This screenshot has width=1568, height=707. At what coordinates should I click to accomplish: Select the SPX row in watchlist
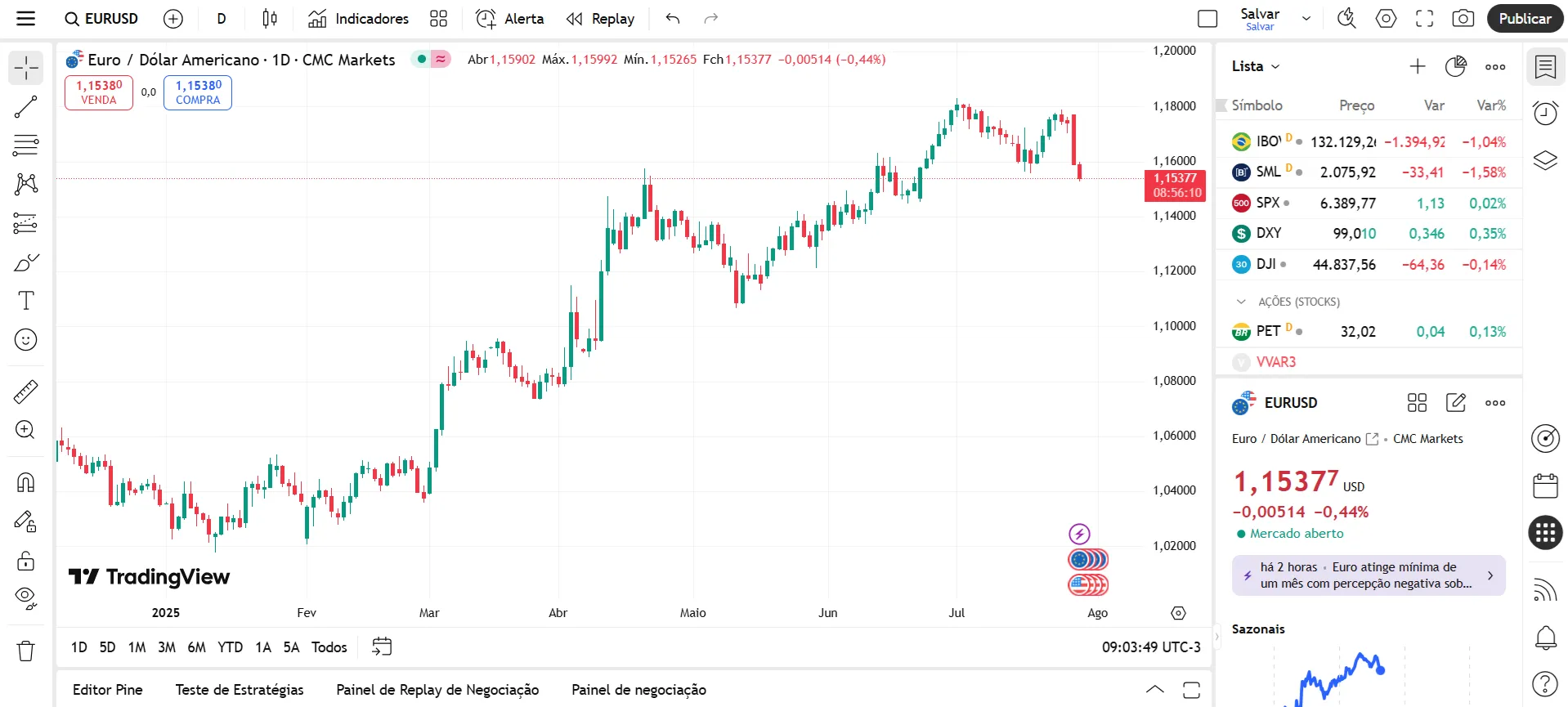click(x=1369, y=203)
